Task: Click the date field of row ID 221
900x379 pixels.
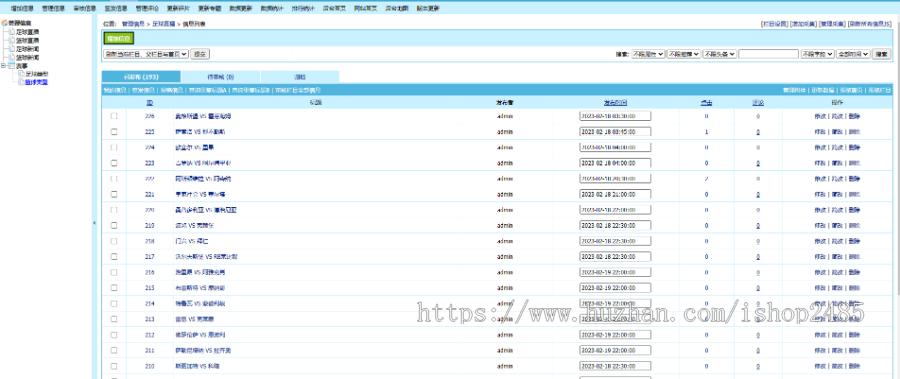Action: coord(615,194)
